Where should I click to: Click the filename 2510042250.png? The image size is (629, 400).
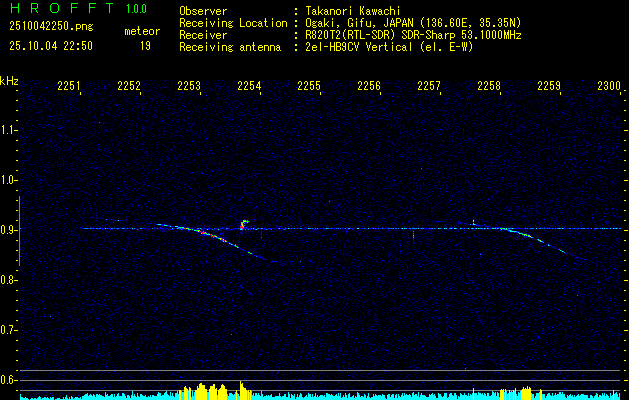51,27
